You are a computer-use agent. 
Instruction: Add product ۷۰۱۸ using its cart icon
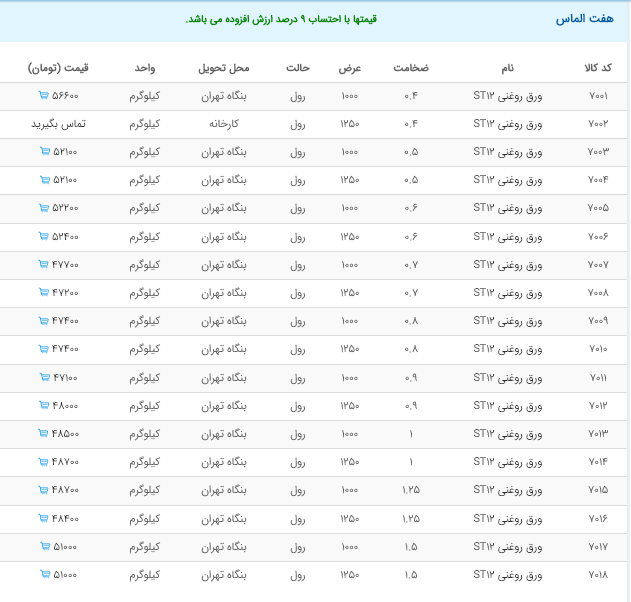[x=44, y=575]
